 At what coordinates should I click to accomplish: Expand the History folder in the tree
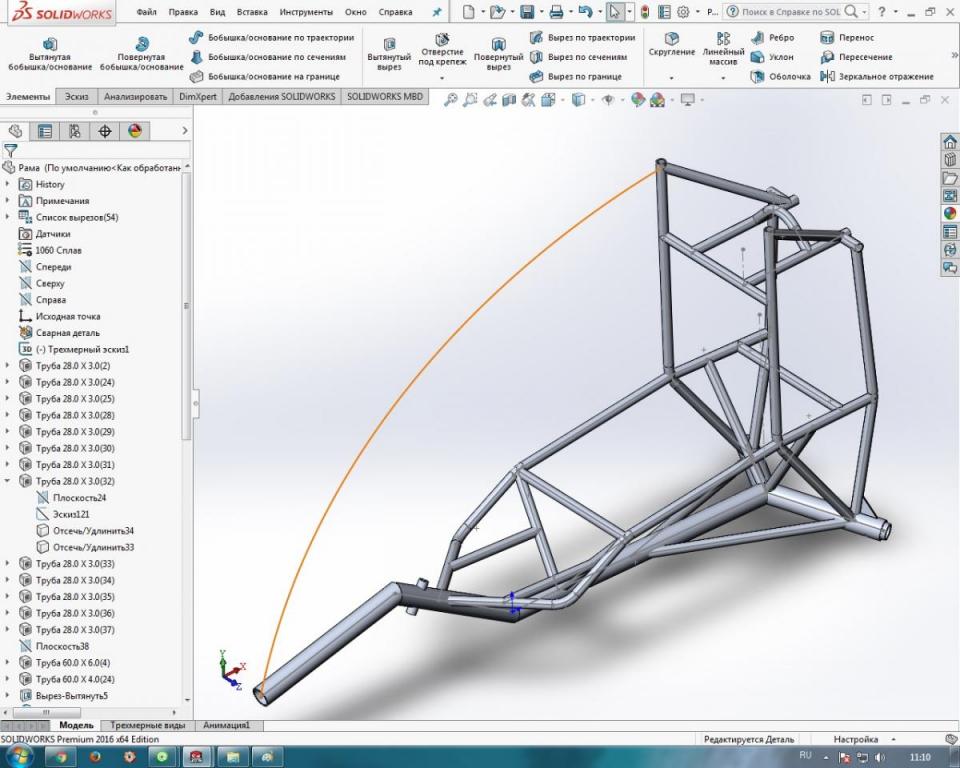(x=9, y=184)
